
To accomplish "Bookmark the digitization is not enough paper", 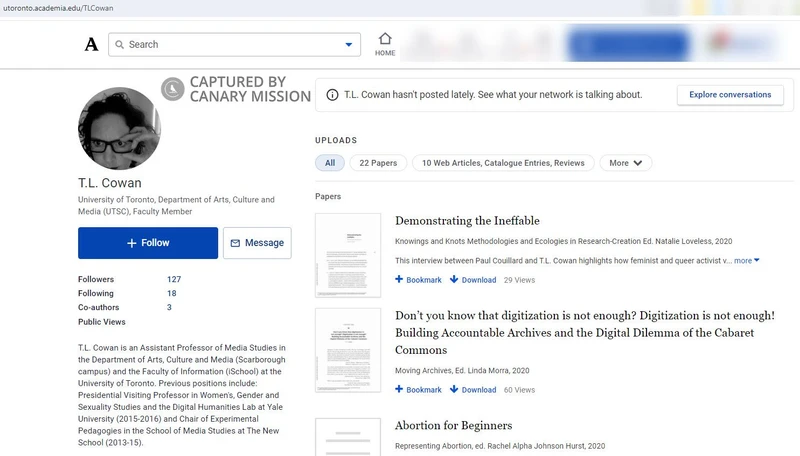I will click(418, 390).
